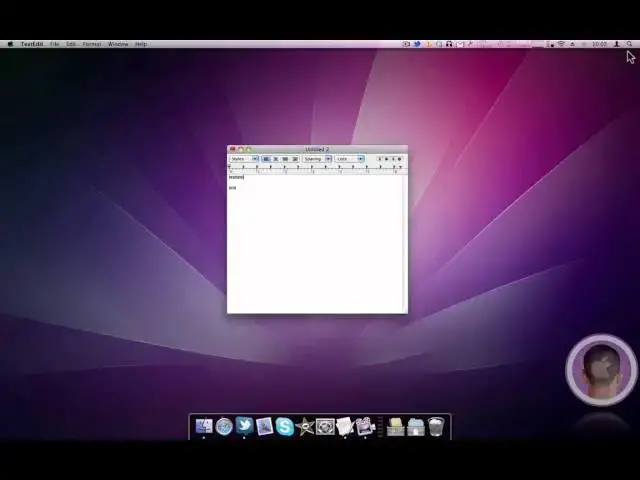Open the Help menu
The height and width of the screenshot is (480, 640).
coord(141,44)
